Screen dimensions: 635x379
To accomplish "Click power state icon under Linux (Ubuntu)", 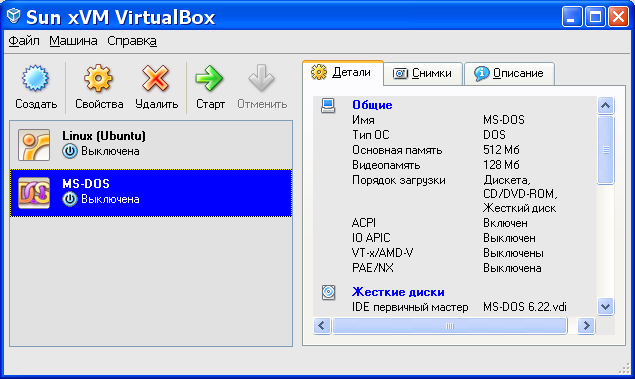I will (x=70, y=151).
